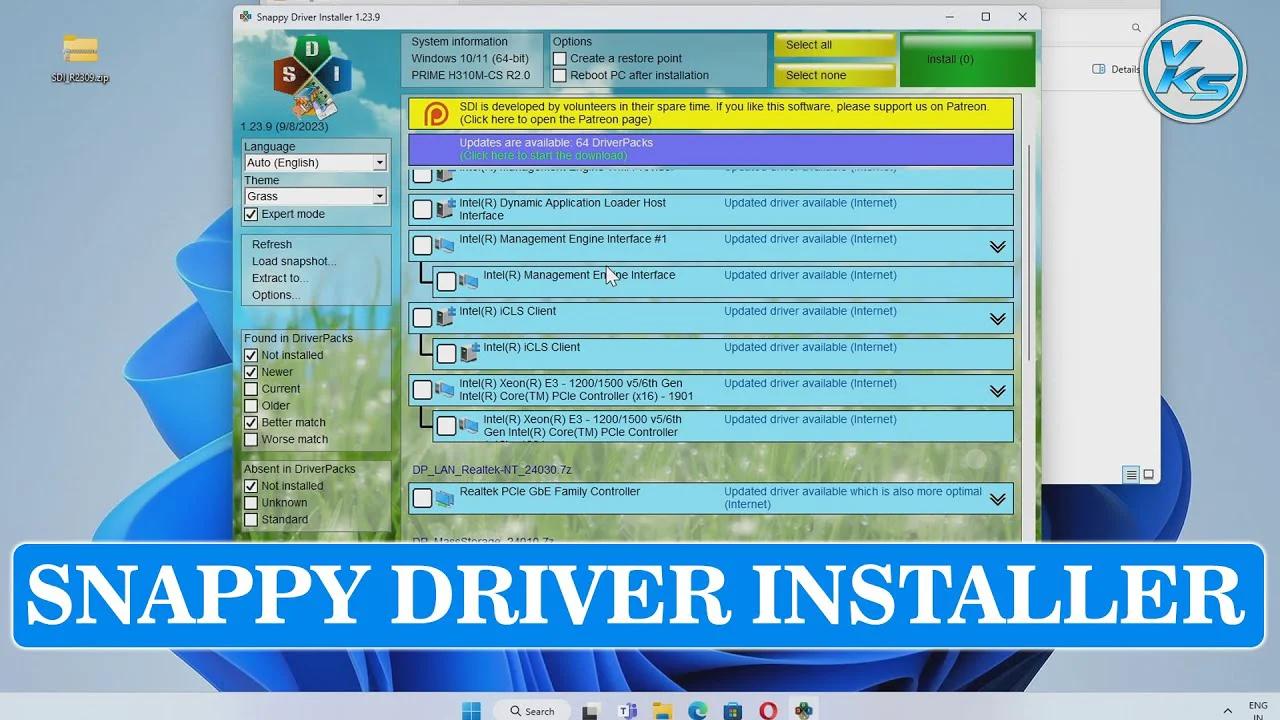The width and height of the screenshot is (1280, 720).
Task: Check the Realtek PCIe GbE Family Controller driver
Action: [422, 497]
